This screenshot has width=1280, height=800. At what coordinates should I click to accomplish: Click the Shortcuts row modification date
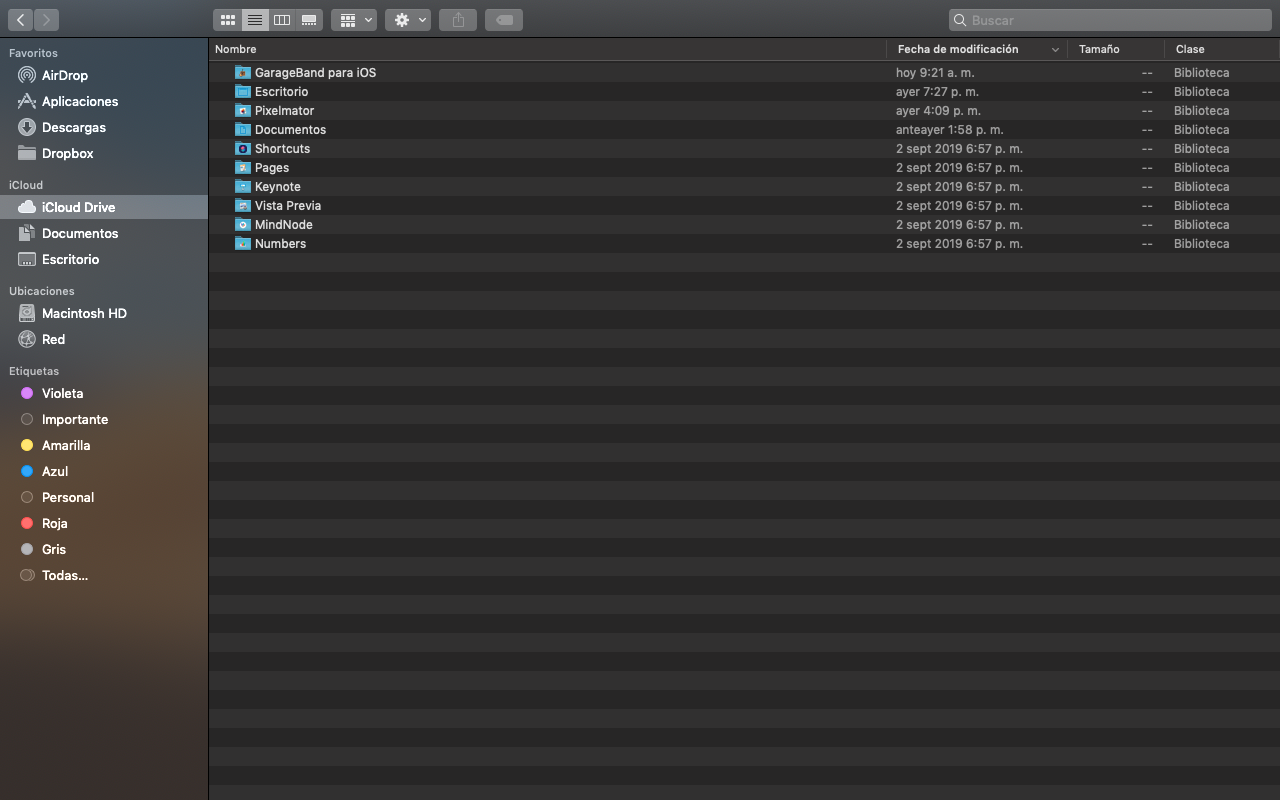click(x=959, y=149)
